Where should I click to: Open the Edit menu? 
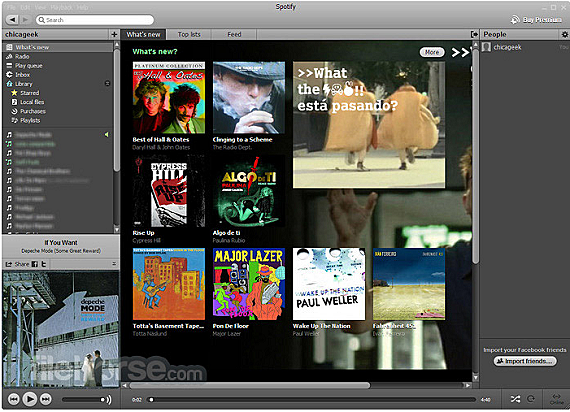click(x=25, y=7)
